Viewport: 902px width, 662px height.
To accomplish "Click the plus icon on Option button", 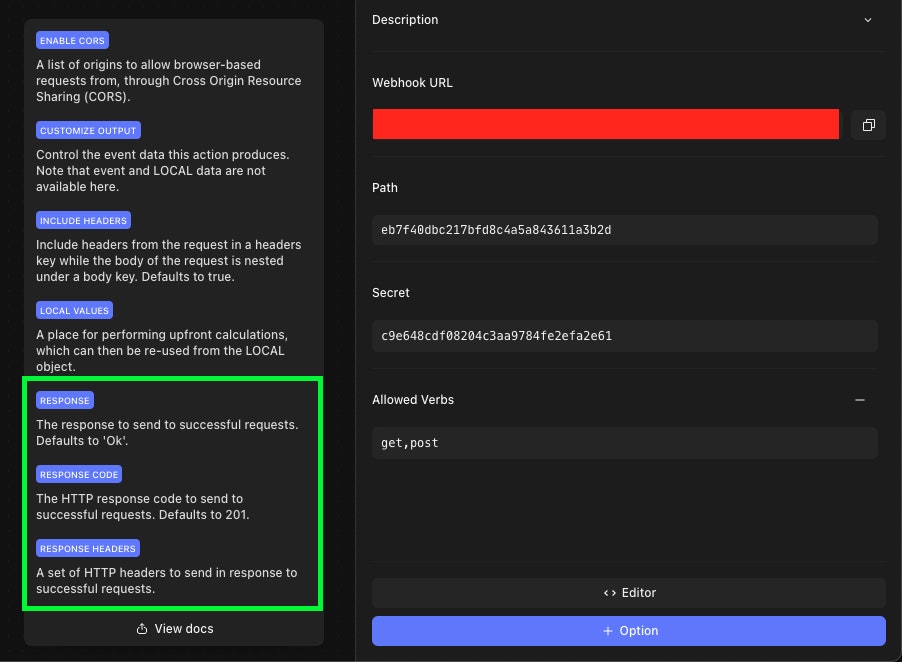I will [x=607, y=631].
